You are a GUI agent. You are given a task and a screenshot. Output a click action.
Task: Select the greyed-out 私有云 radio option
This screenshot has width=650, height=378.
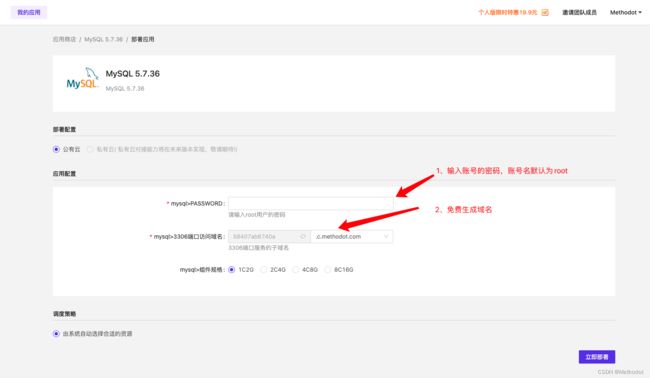90,149
